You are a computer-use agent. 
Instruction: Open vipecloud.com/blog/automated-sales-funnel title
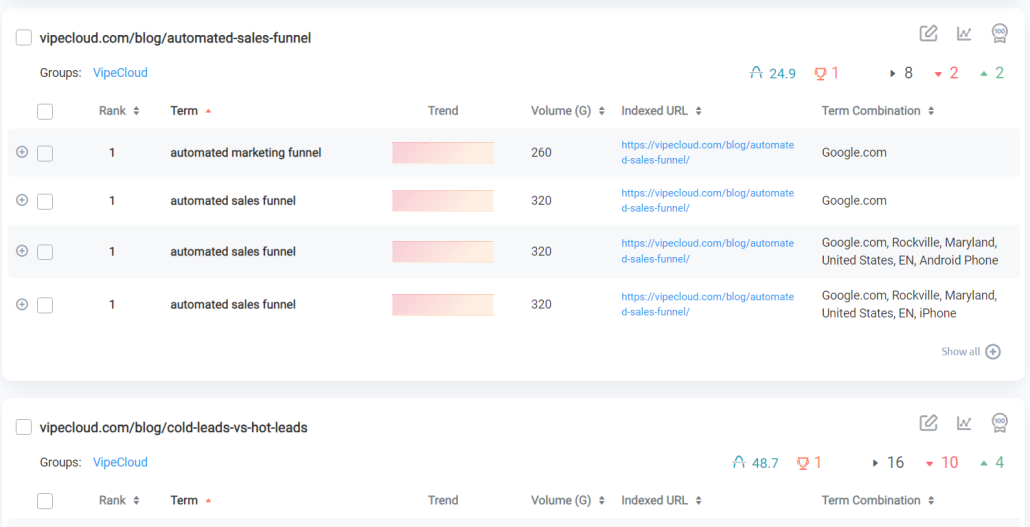[175, 38]
